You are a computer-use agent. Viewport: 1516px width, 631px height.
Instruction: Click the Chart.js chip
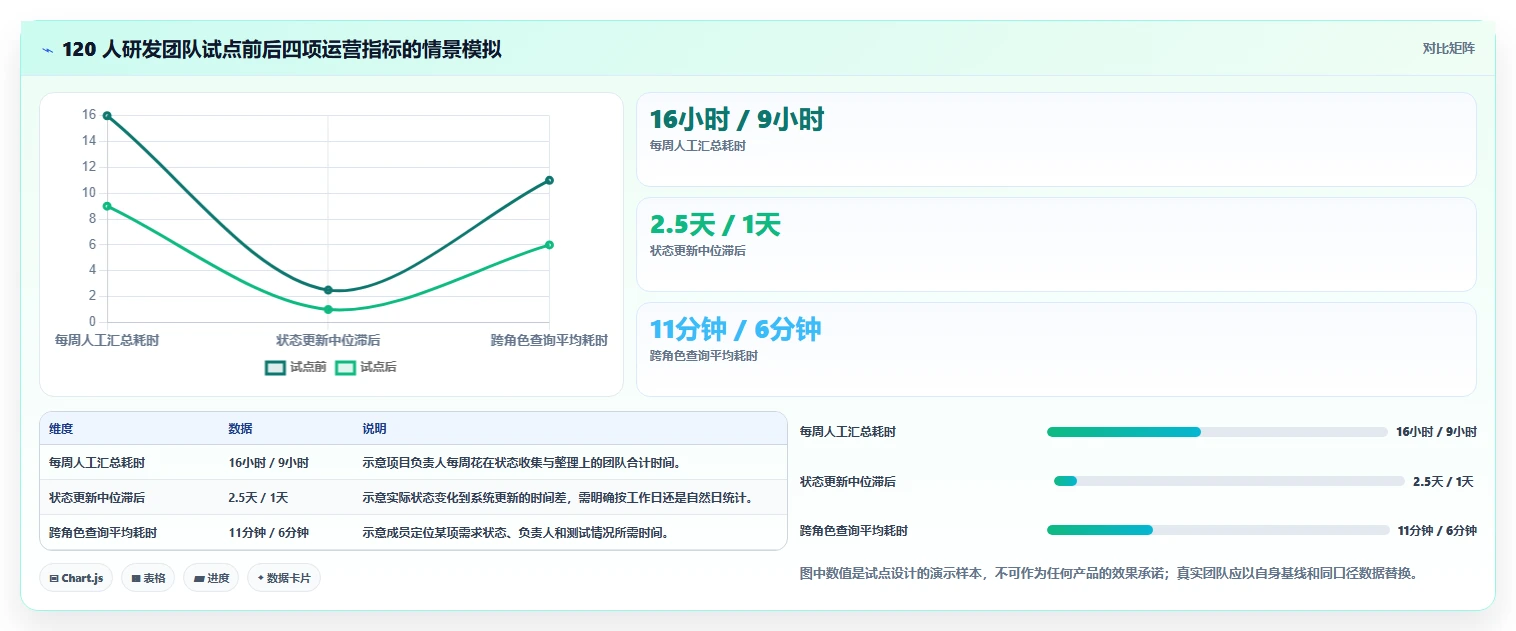point(77,578)
